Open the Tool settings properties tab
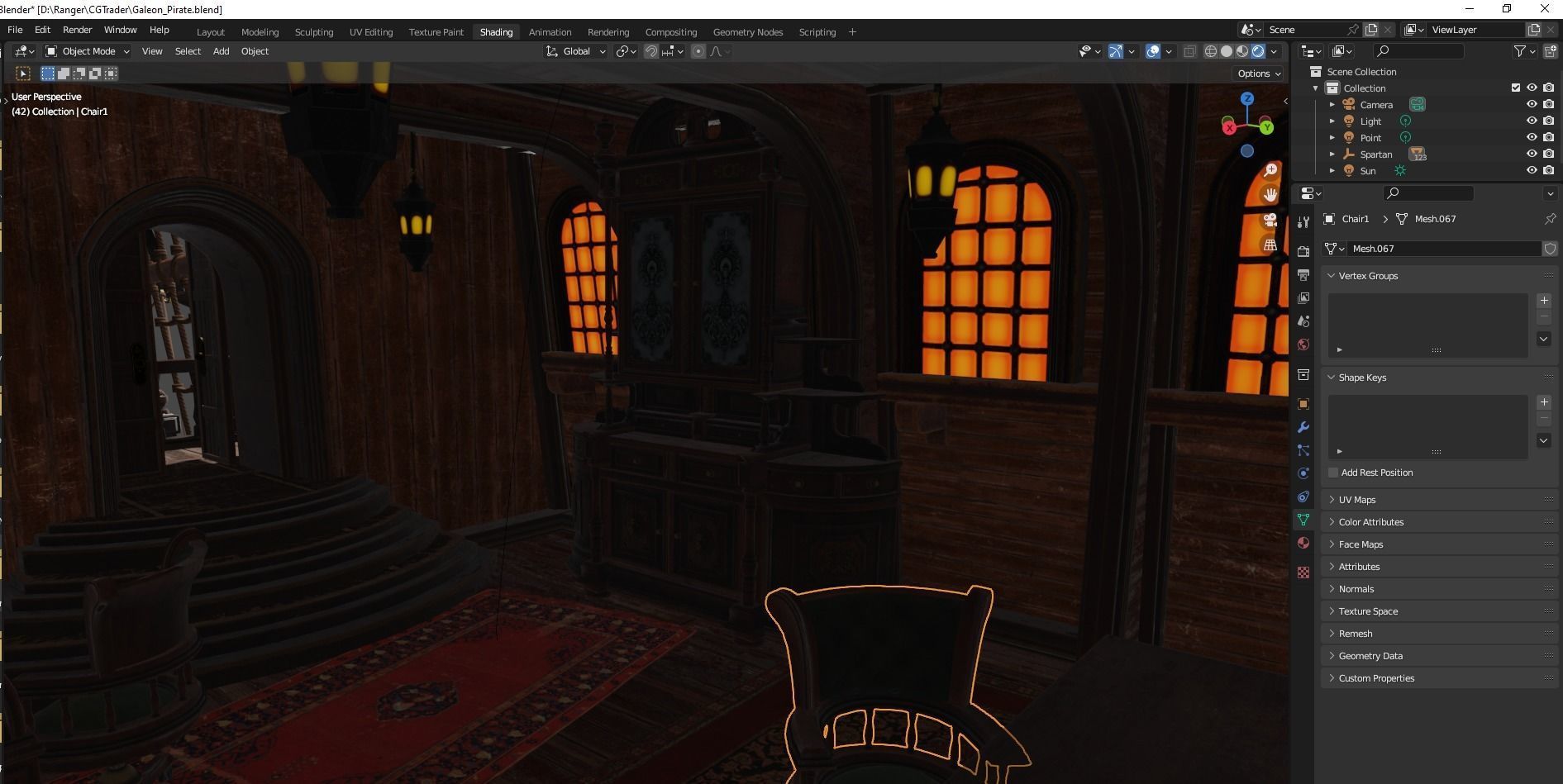 click(1303, 221)
